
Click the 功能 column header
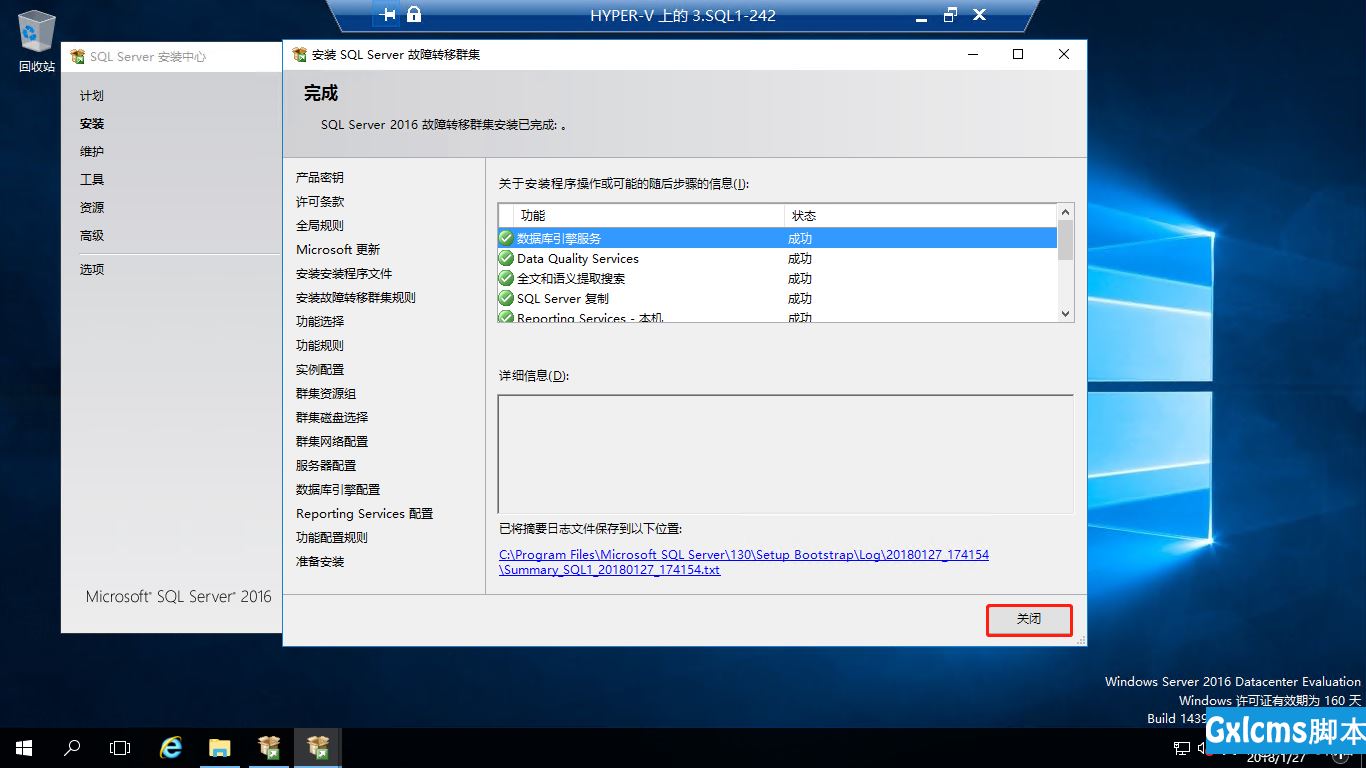[x=649, y=216]
